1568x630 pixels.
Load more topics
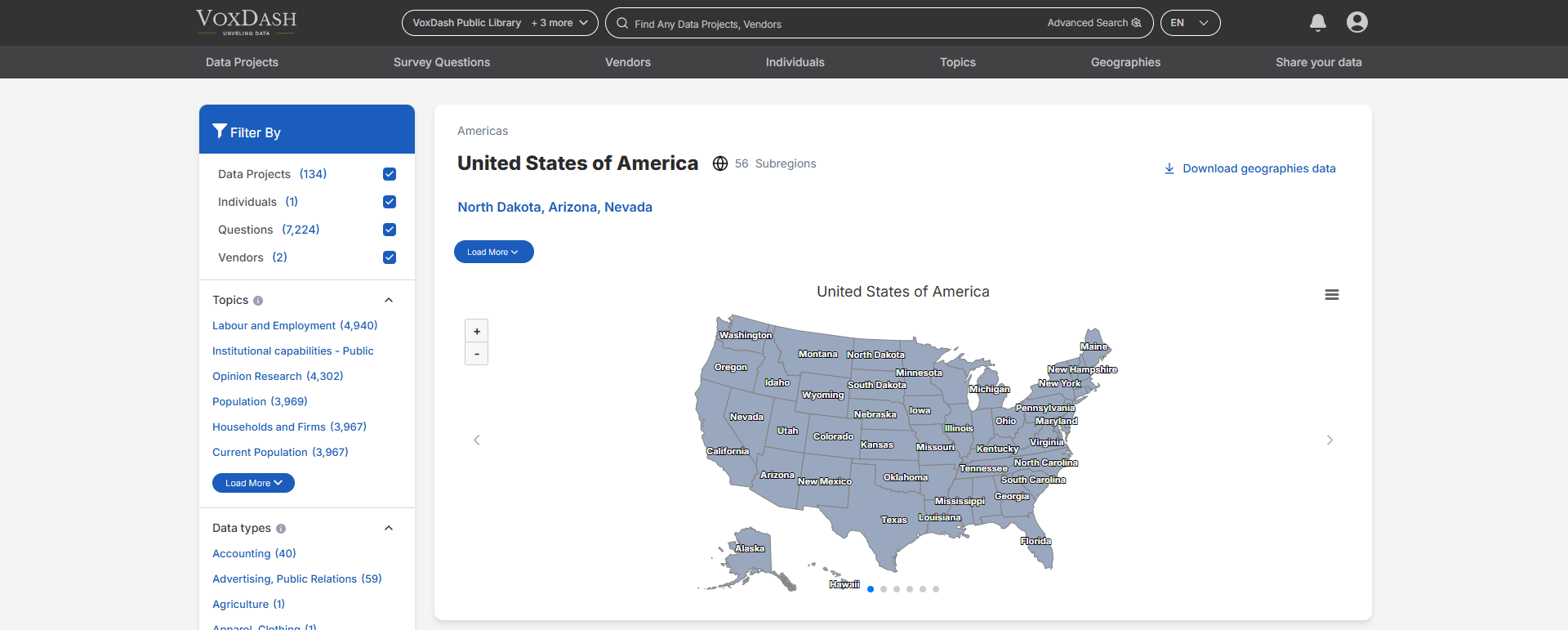coord(253,483)
